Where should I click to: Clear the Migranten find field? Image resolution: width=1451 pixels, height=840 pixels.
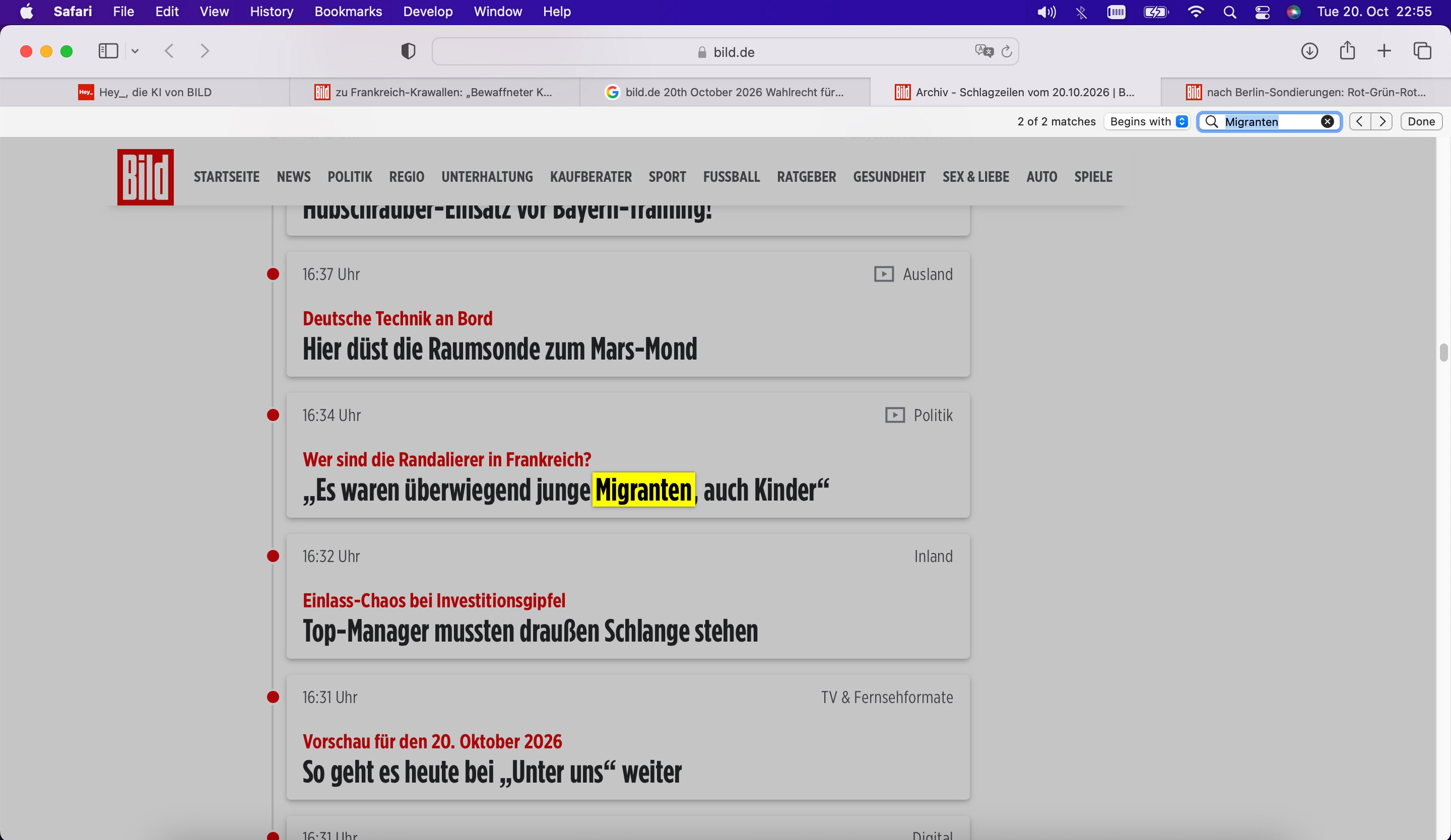point(1327,121)
